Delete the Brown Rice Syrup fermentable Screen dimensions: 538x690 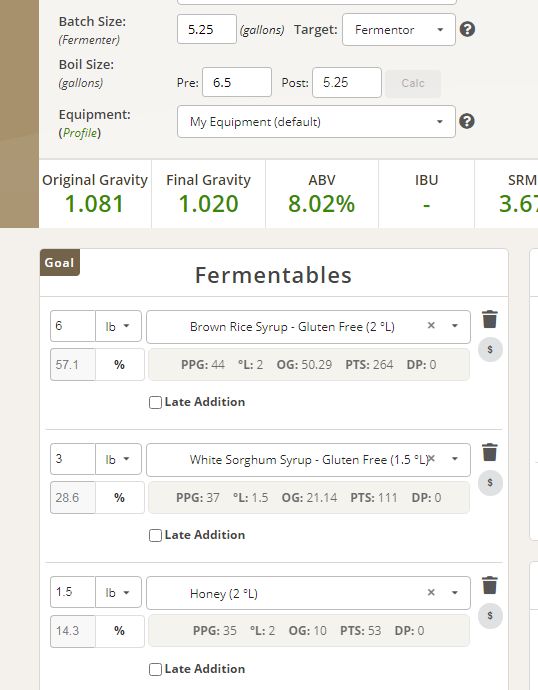click(490, 319)
